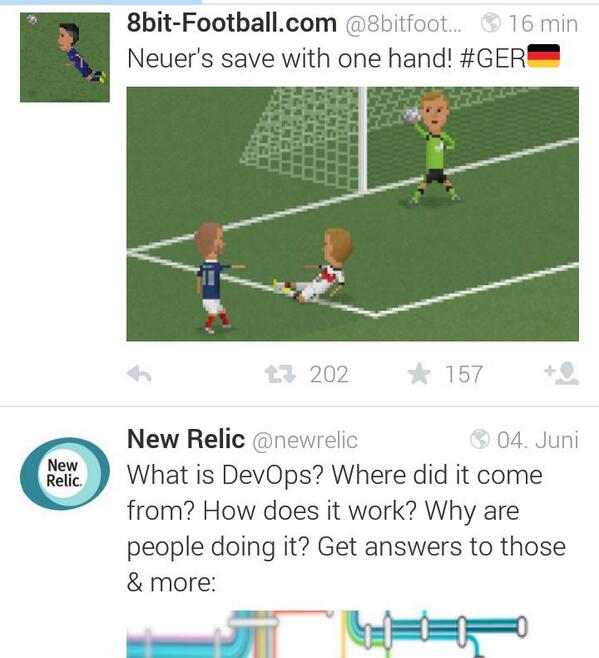Tap the 16 min timestamp
The width and height of the screenshot is (599, 658).
(x=543, y=24)
